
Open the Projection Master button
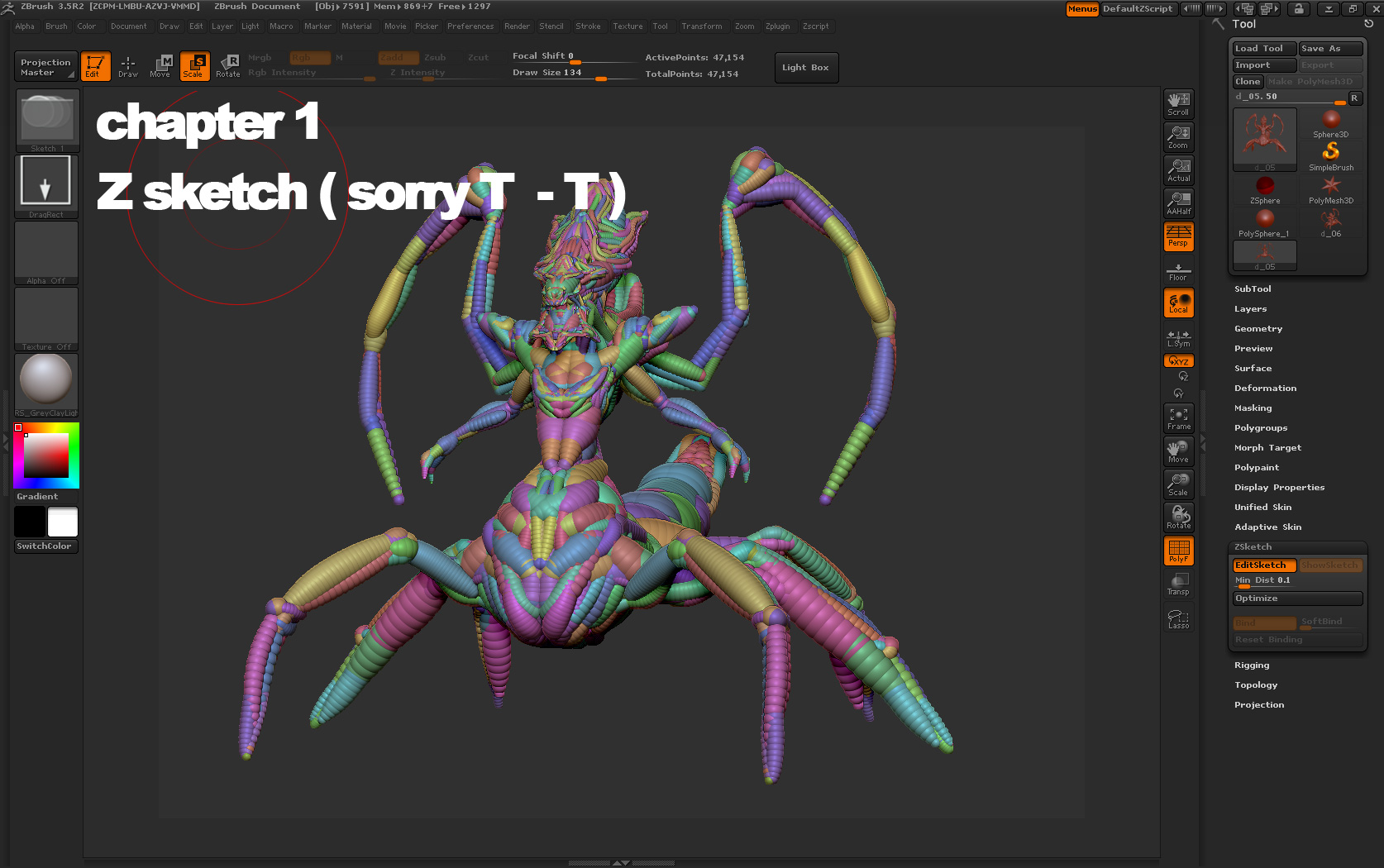pyautogui.click(x=46, y=66)
